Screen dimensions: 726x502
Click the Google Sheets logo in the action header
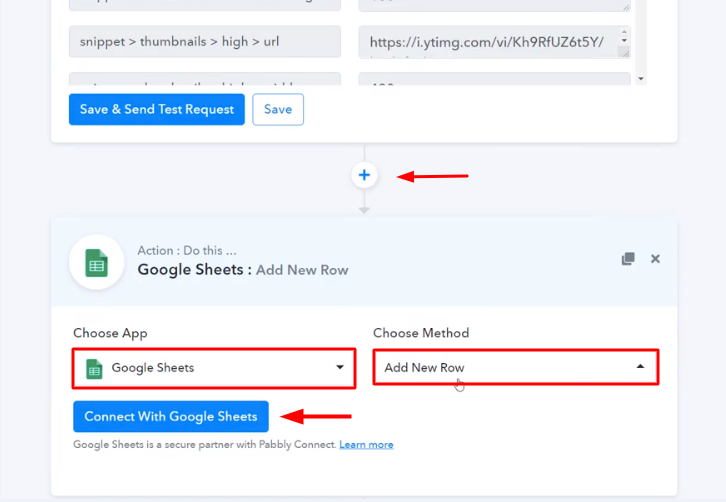click(96, 263)
